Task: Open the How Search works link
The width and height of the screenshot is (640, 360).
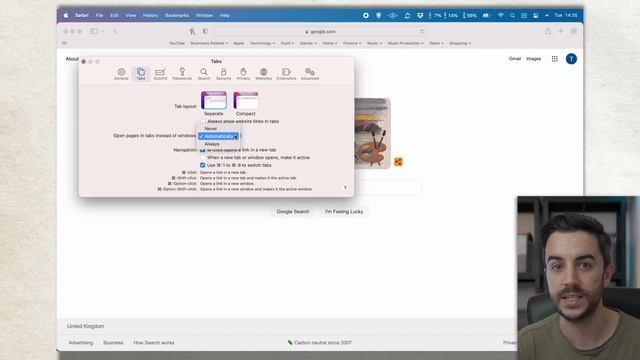Action: pos(154,343)
